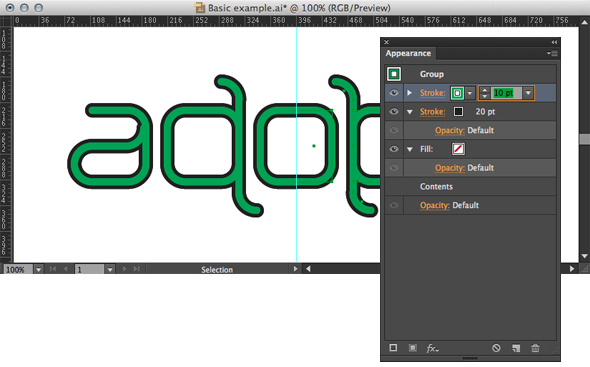Click the Clear Appearance icon
The image size is (590, 367).
click(496, 348)
